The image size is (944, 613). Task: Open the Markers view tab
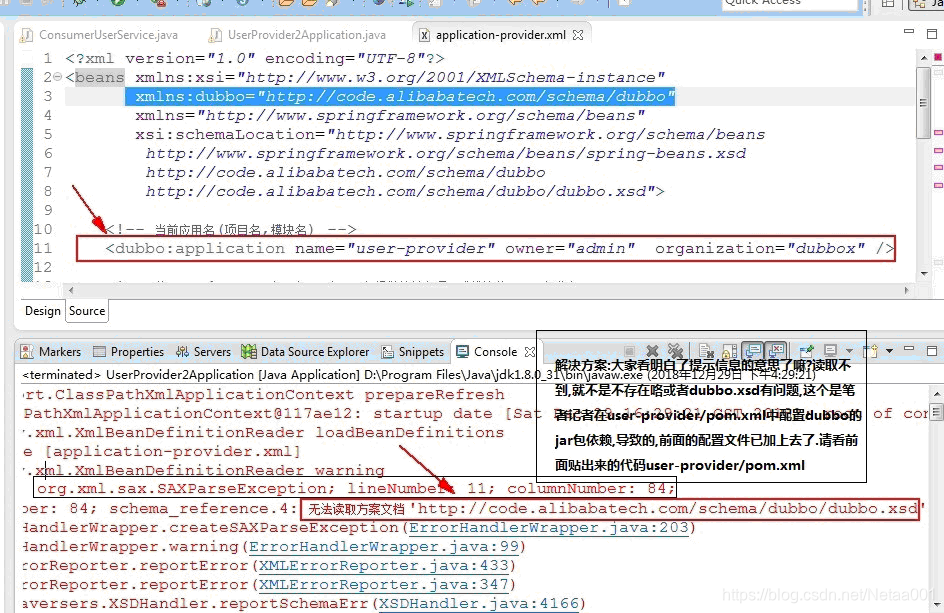pyautogui.click(x=51, y=352)
